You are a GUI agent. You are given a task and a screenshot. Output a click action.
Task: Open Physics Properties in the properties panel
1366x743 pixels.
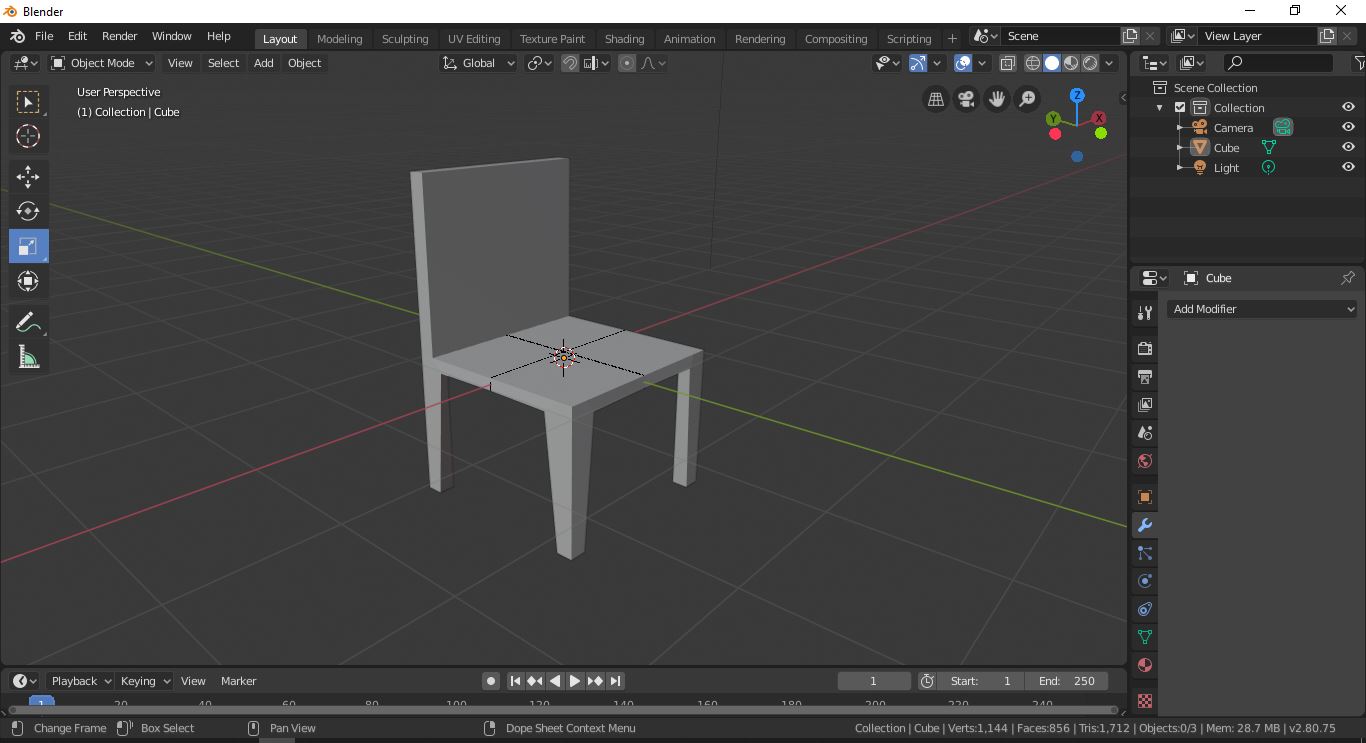tap(1144, 581)
